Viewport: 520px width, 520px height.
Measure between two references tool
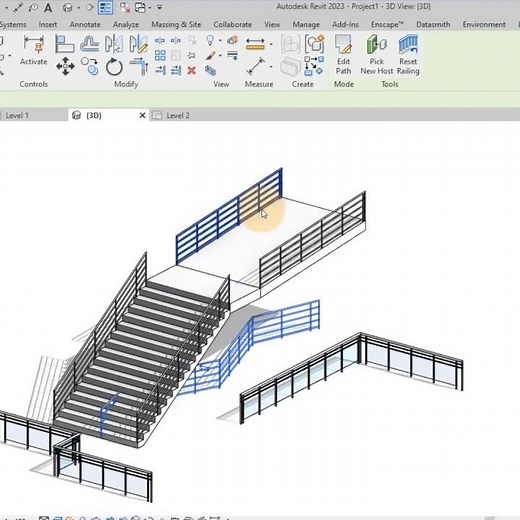point(255,44)
